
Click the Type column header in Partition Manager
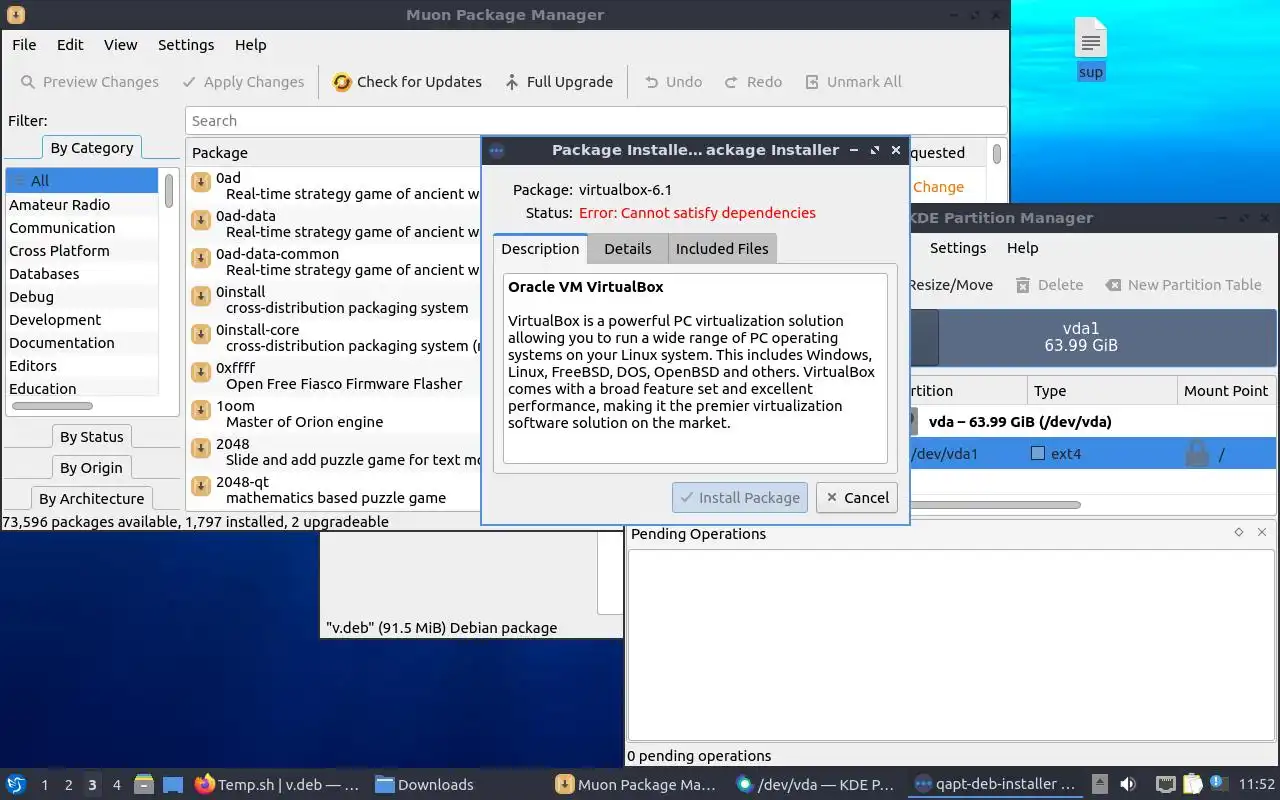tap(1101, 391)
